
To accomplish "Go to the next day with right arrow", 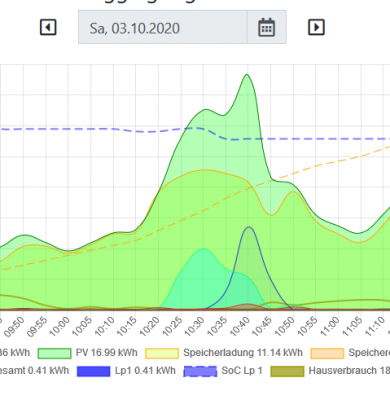I will tap(316, 27).
